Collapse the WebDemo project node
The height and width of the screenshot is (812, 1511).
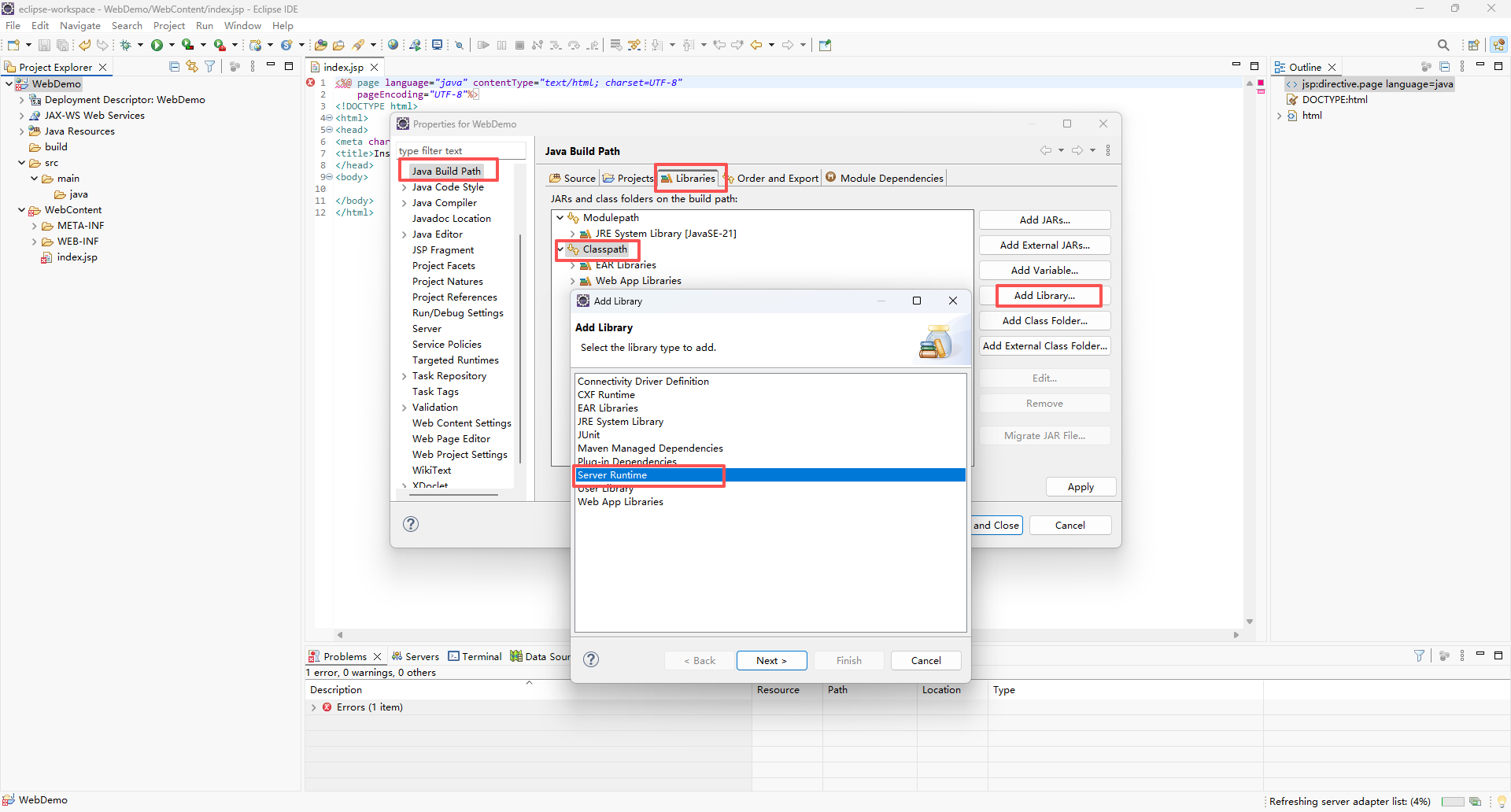click(9, 83)
